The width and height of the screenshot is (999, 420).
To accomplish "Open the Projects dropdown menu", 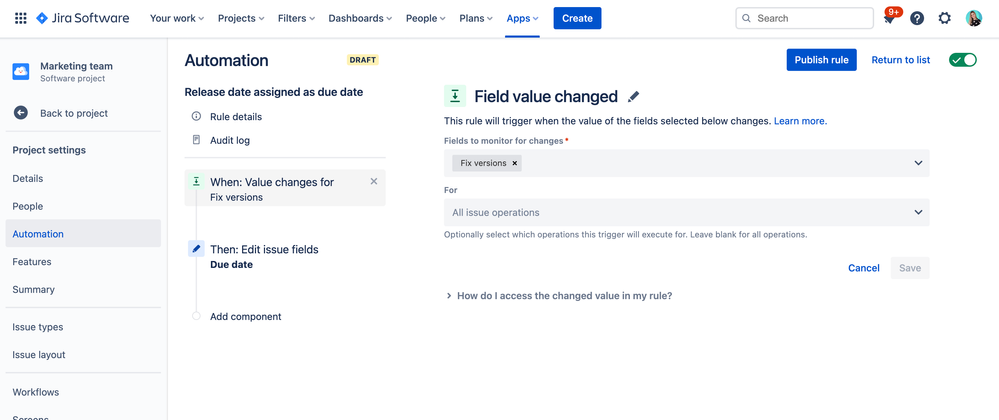I will pos(241,18).
